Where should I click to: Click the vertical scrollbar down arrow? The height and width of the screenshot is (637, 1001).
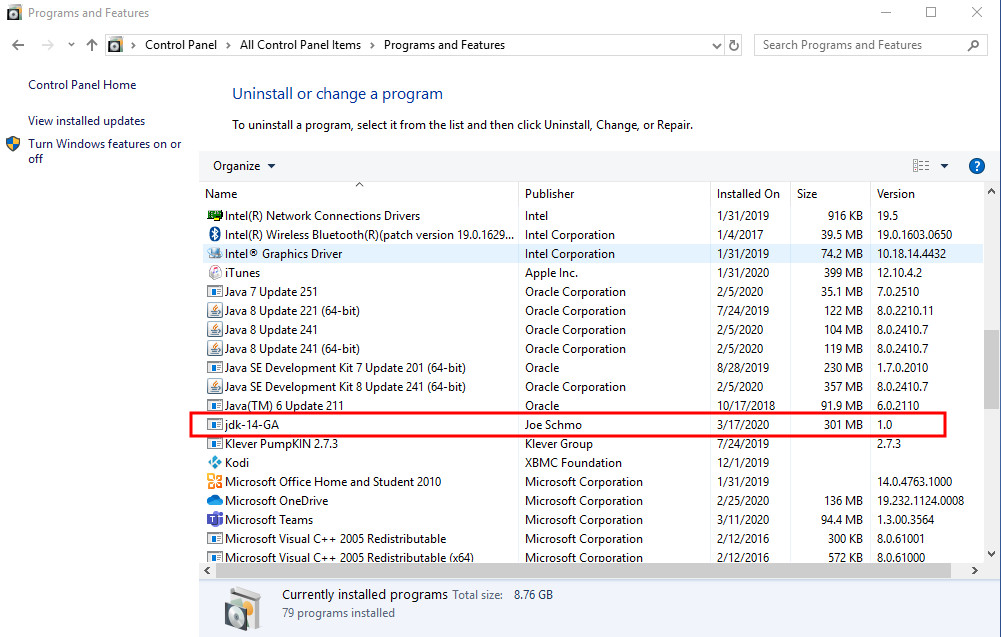[x=991, y=554]
